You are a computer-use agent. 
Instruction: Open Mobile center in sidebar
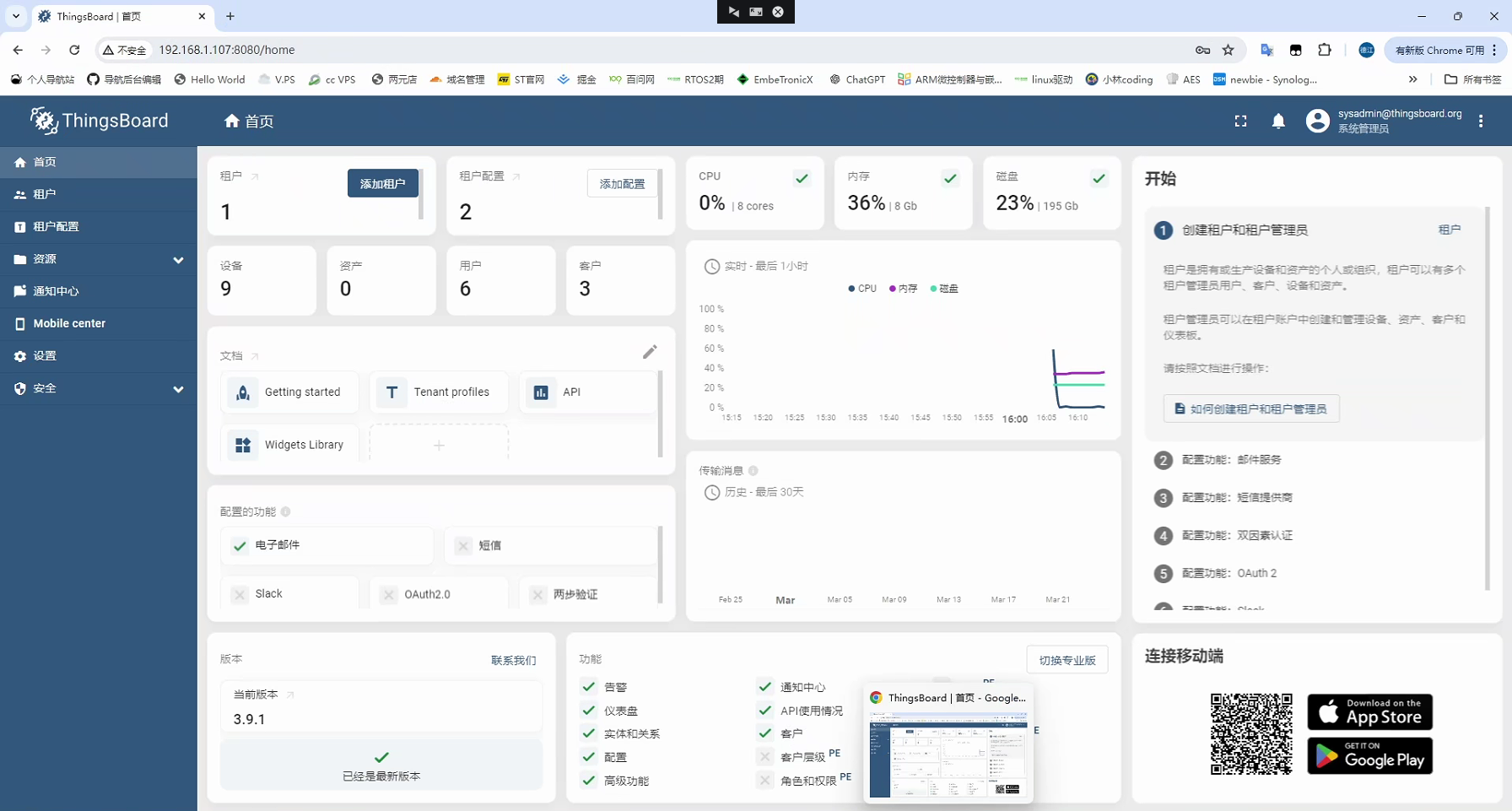99,323
